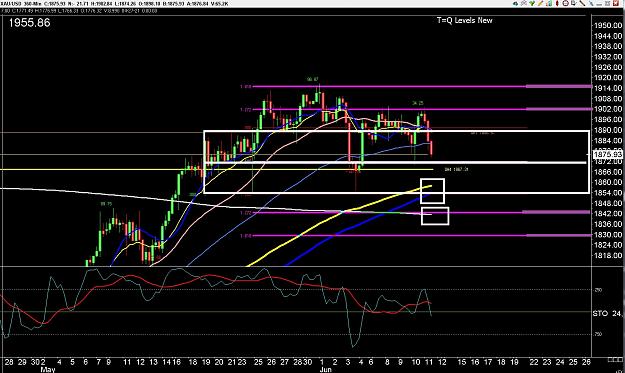Click the 1818.00 price axis label
Viewport: 625px width, 373px height.
click(x=608, y=255)
